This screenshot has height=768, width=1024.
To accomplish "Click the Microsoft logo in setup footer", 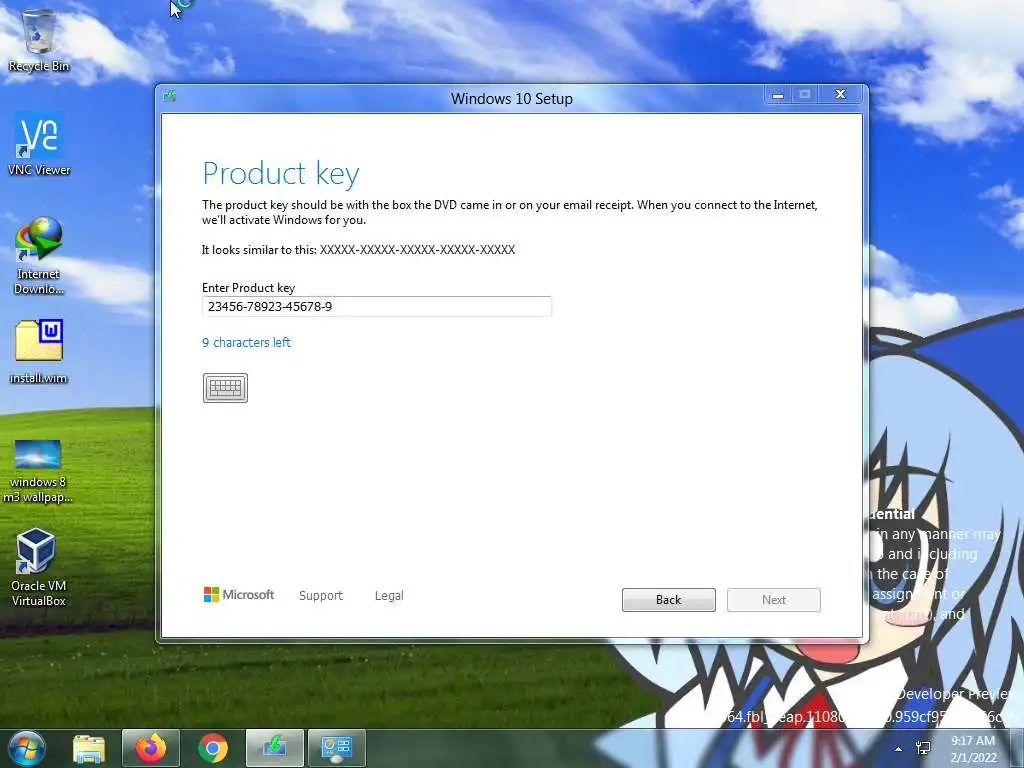I will 239,595.
